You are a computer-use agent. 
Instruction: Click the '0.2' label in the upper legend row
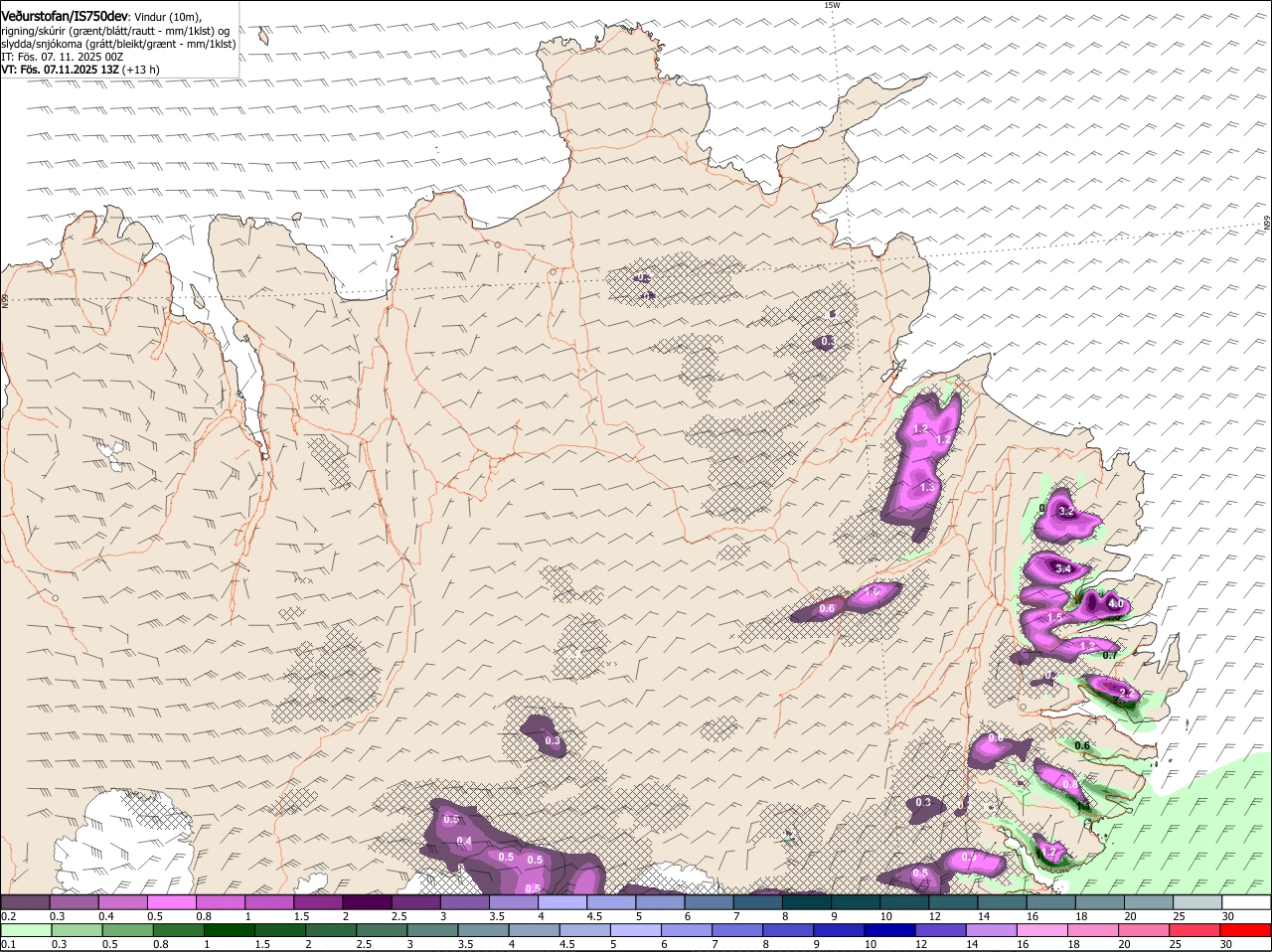coord(8,916)
